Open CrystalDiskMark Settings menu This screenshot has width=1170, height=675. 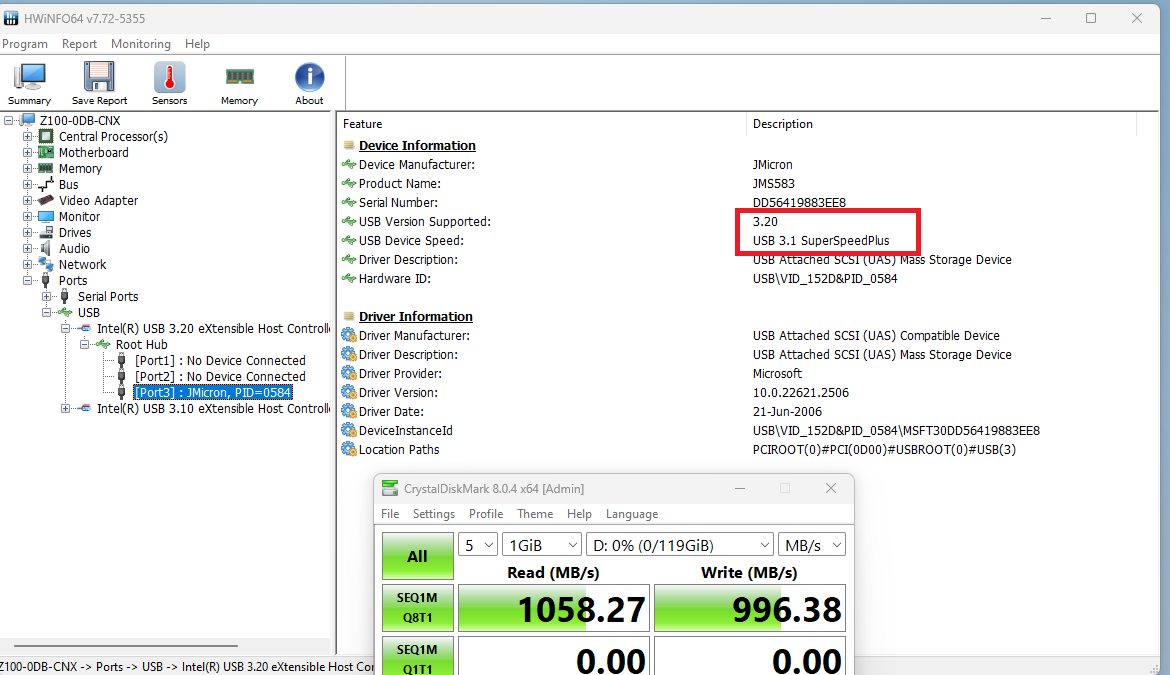pyautogui.click(x=434, y=514)
